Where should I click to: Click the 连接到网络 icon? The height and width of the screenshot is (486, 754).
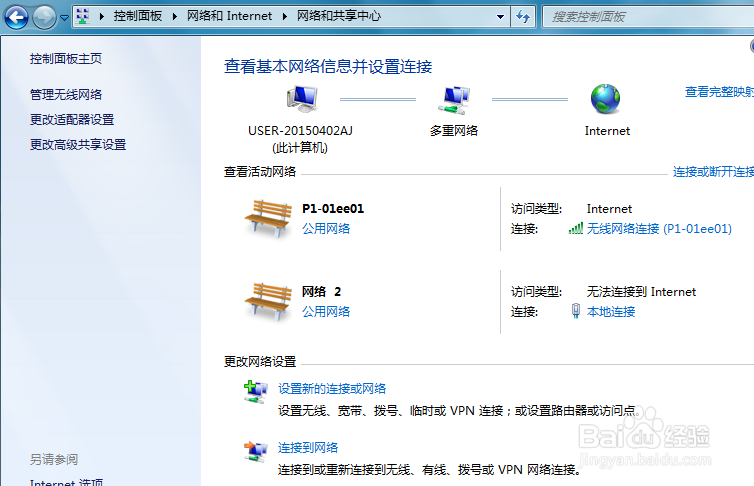255,452
